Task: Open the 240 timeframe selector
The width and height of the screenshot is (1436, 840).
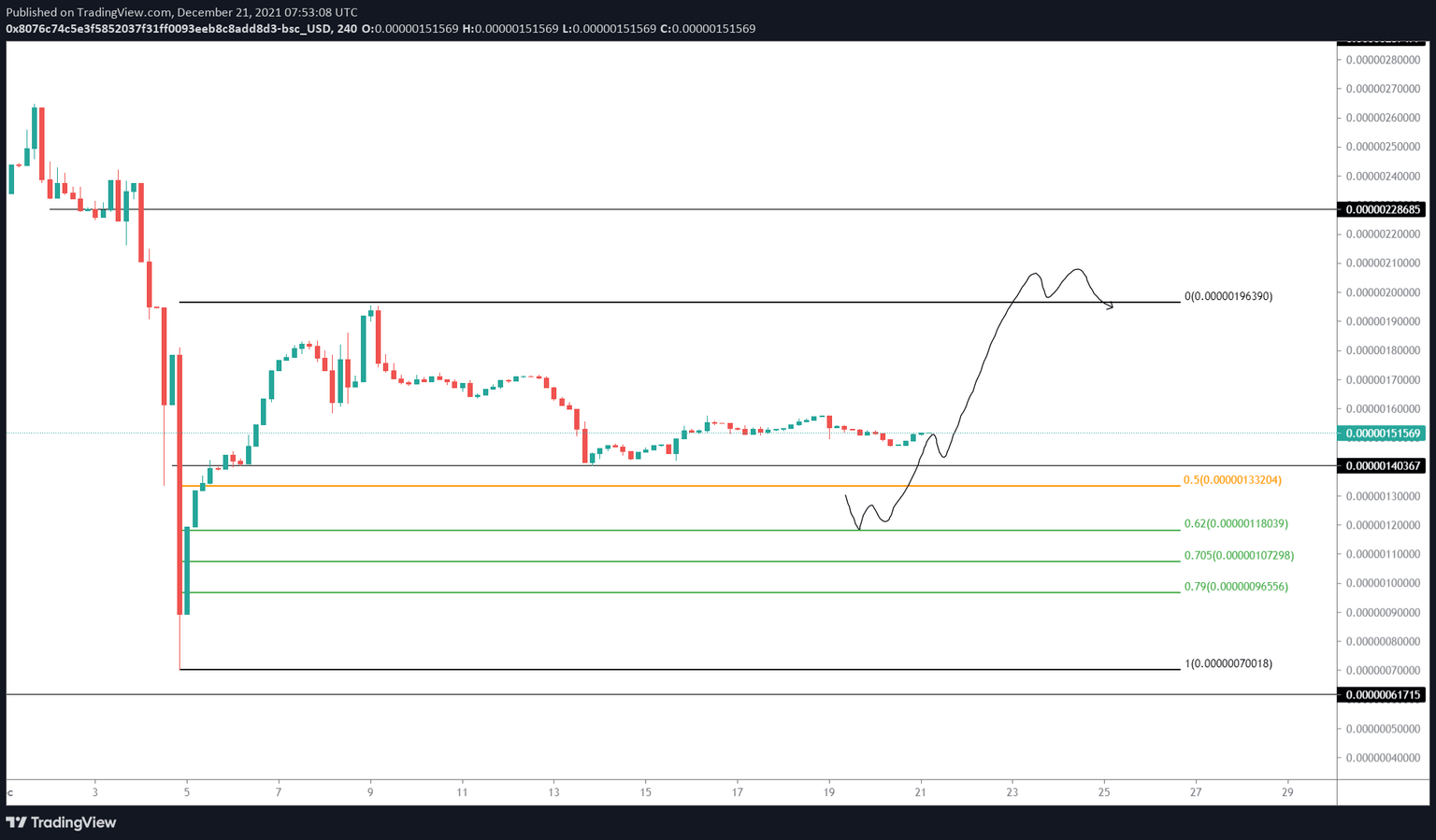Action: (x=347, y=29)
